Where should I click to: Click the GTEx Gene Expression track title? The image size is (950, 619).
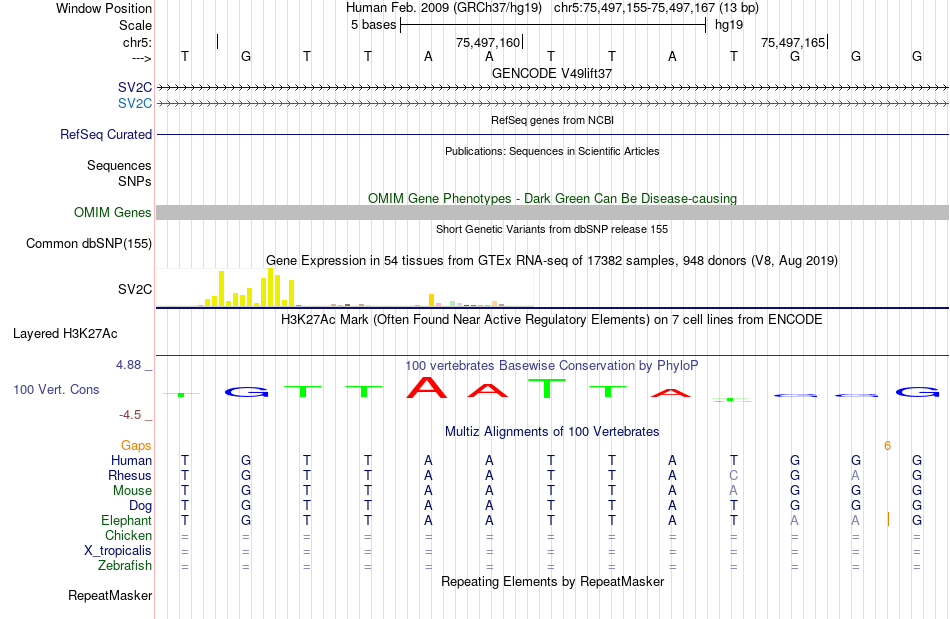click(552, 260)
